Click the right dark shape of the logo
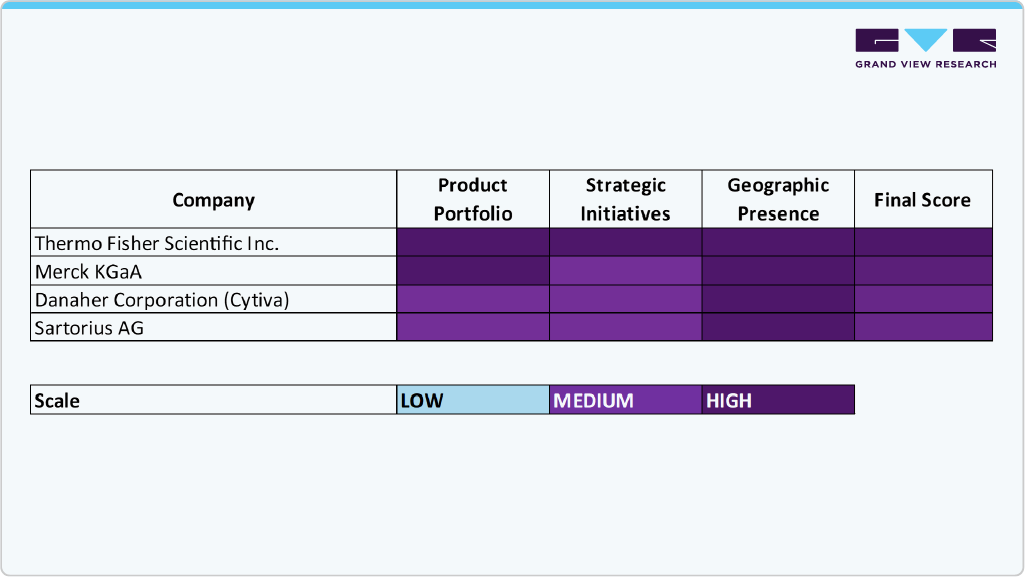 pos(971,42)
